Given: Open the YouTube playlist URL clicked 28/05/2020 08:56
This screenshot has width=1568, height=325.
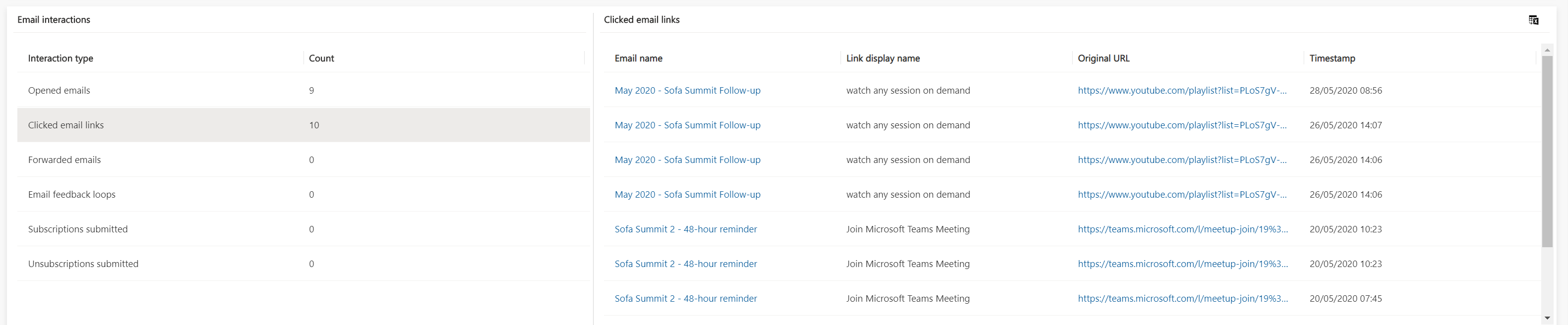Looking at the screenshot, I should 1182,90.
